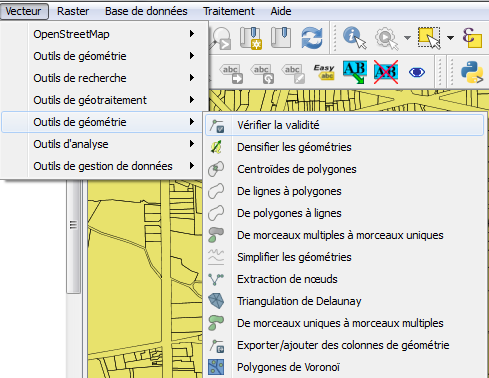Click the AB label with green arrow icon

[355, 72]
